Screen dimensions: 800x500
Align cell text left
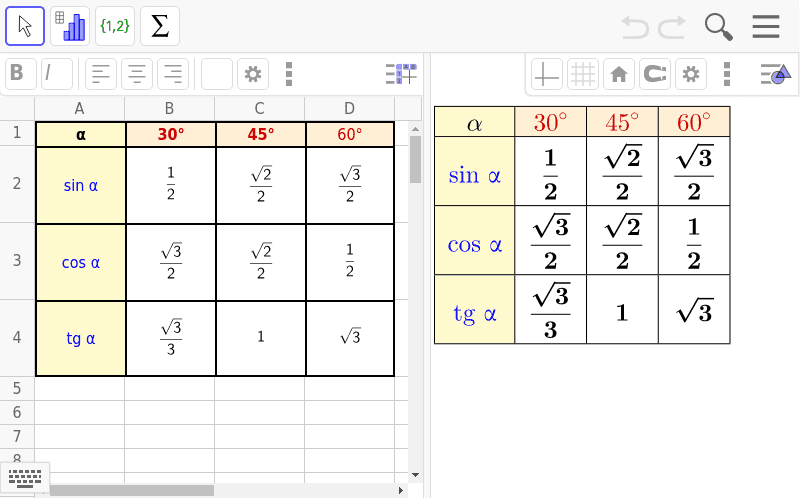(x=101, y=74)
